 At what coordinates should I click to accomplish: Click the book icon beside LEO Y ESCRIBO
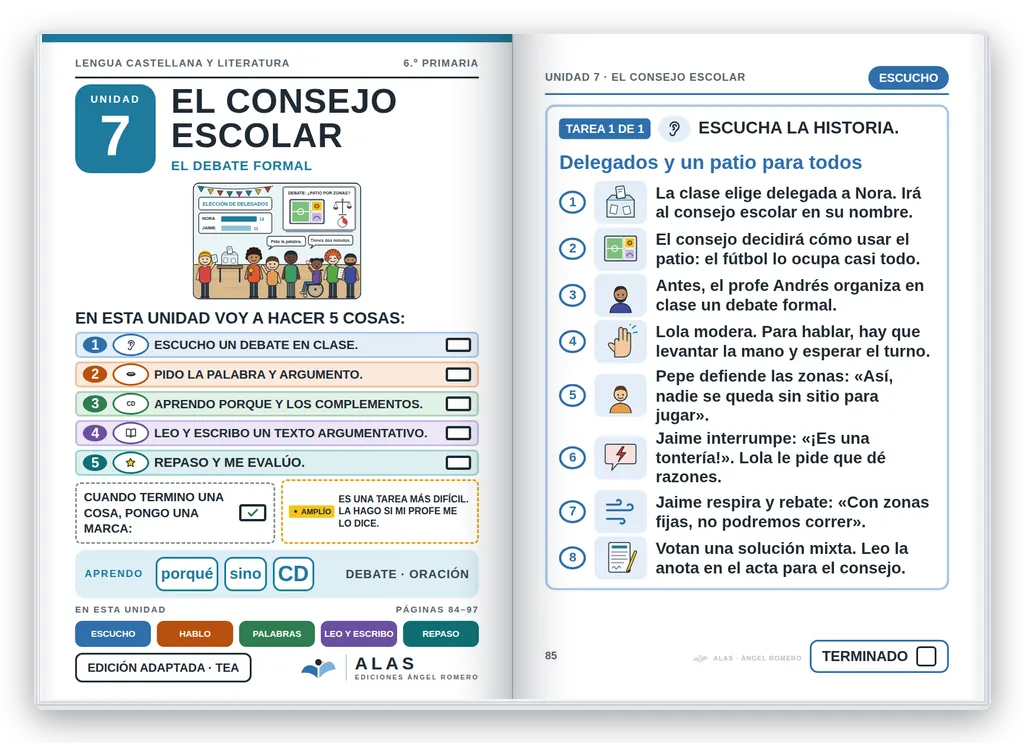coord(131,433)
